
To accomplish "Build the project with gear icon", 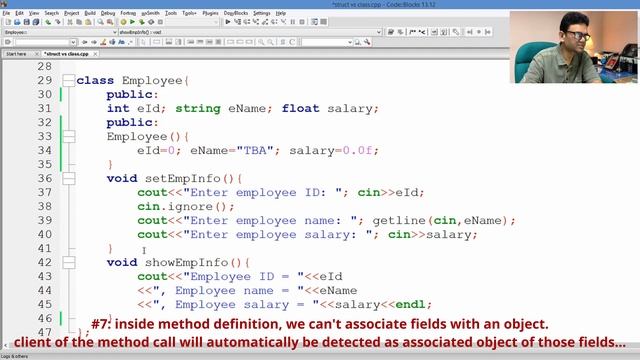I will [x=123, y=22].
